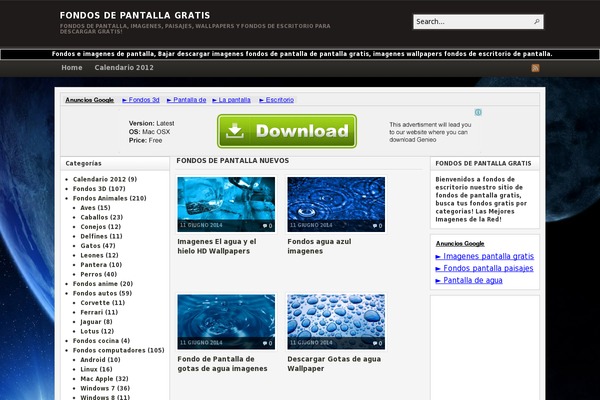Open Fondos computadores (105) category
Image resolution: width=600 pixels, height=400 pixels.
pyautogui.click(x=119, y=351)
